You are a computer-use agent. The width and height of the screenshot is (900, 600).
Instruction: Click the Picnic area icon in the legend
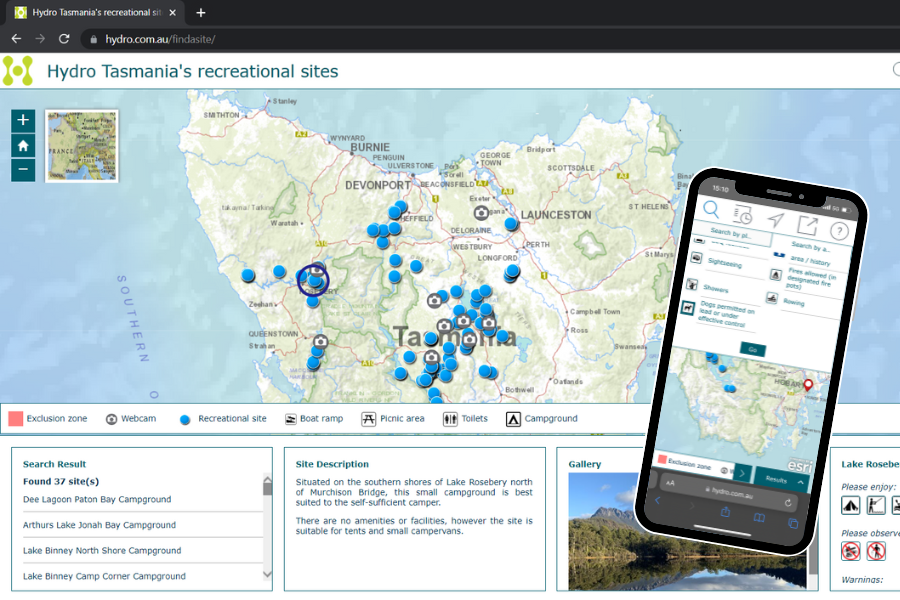point(368,419)
